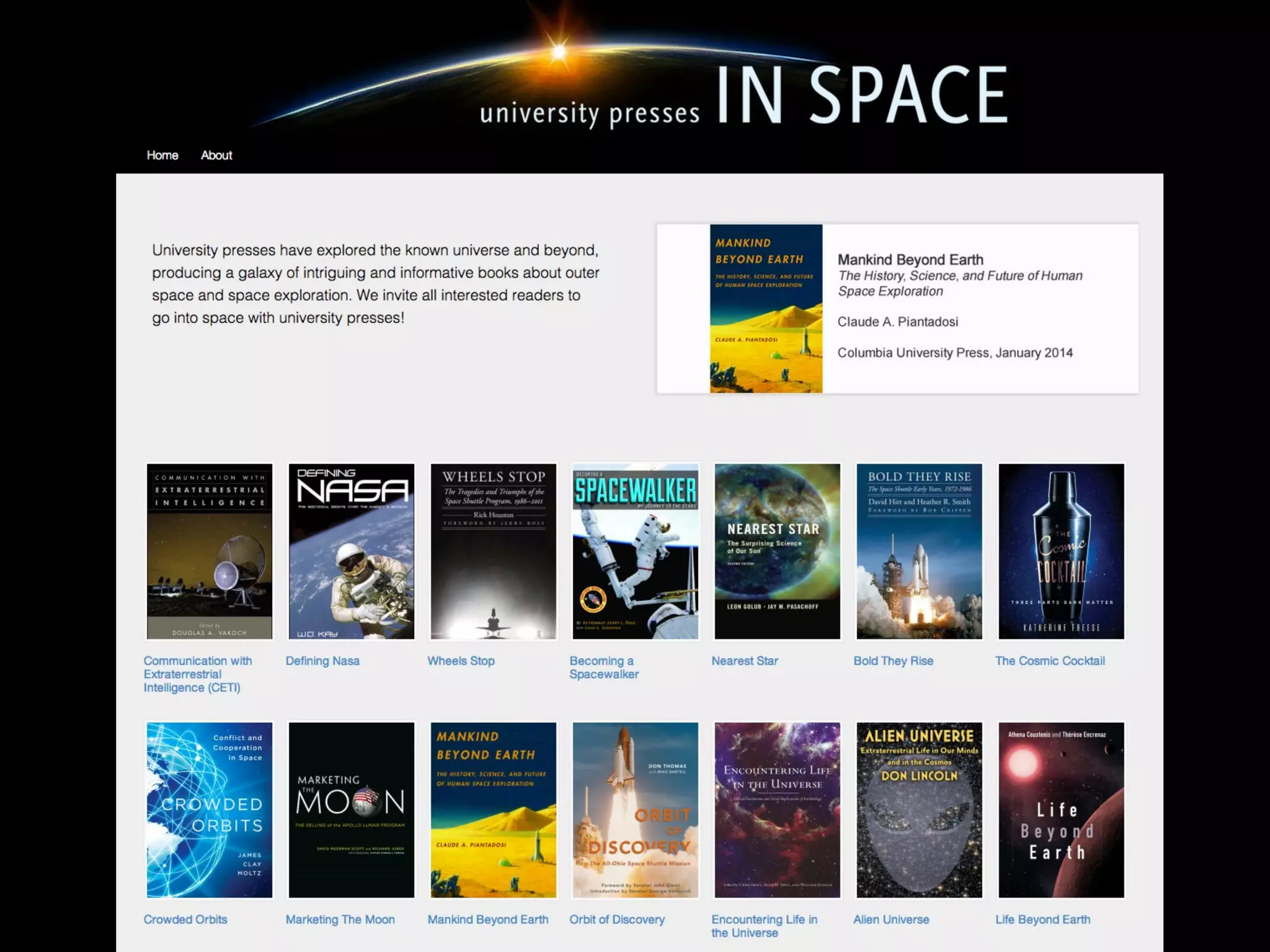
Task: Click the Cosmic Cocktail shaker cover
Action: click(x=1061, y=551)
